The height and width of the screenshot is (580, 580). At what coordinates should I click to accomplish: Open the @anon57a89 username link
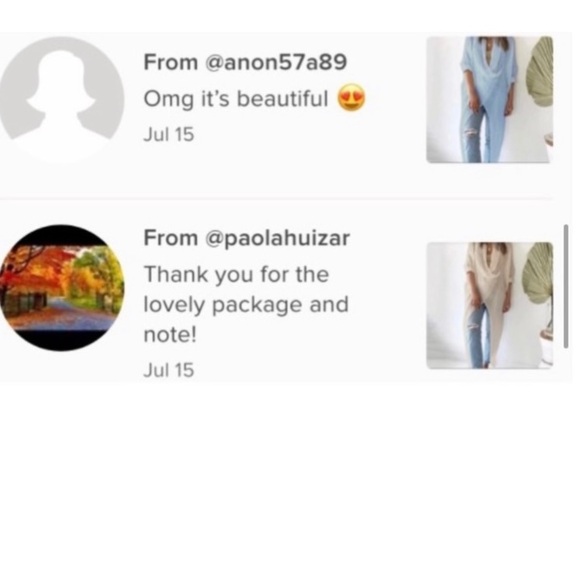[275, 62]
